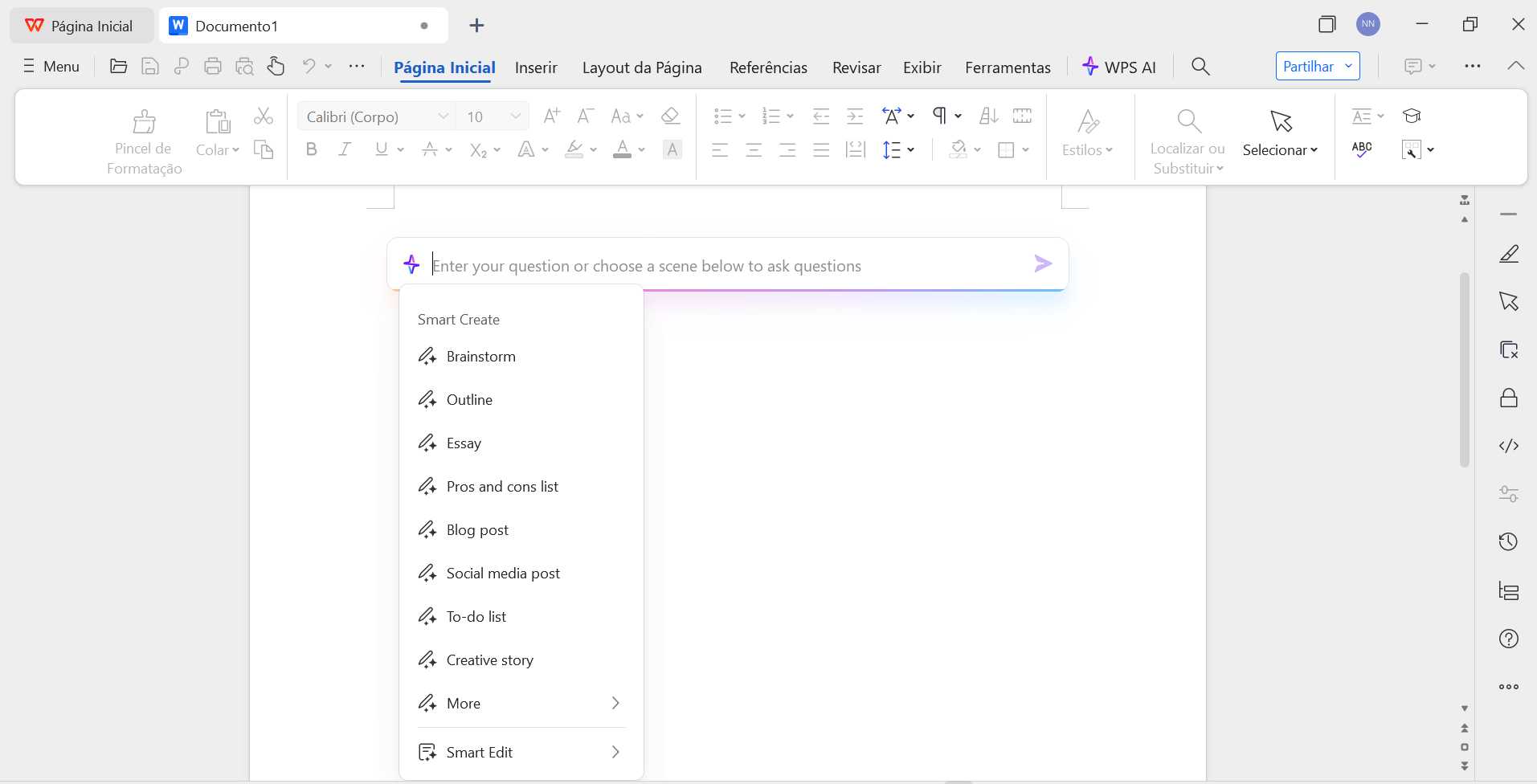Click the Partilhar button
Screen dimensions: 1537x784
(x=1307, y=66)
